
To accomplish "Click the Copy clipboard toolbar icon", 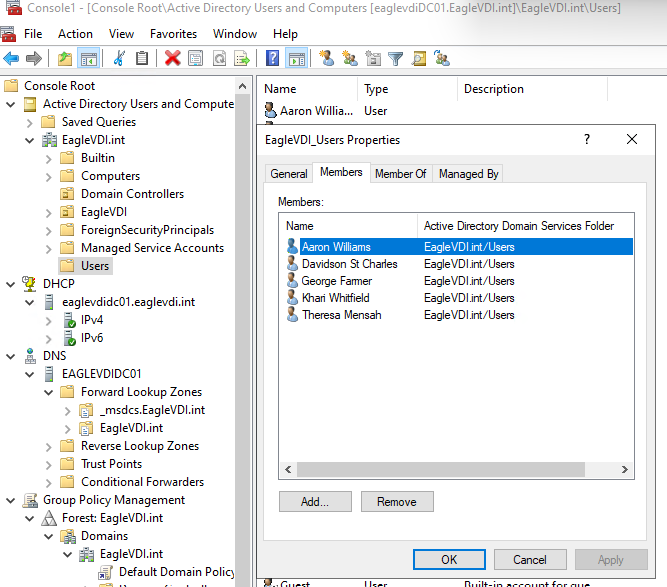I will click(x=142, y=58).
